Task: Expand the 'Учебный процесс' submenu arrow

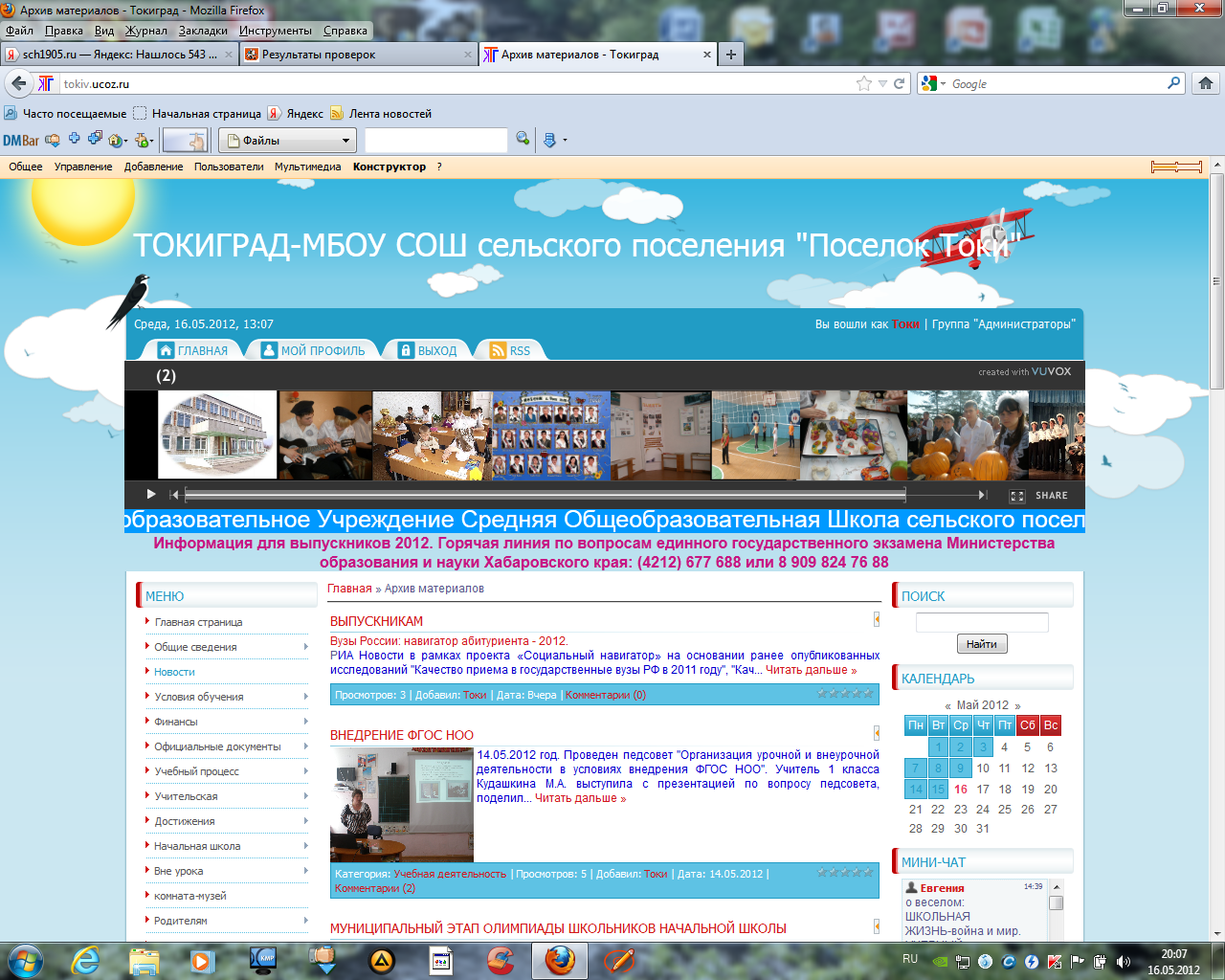Action: tap(305, 771)
